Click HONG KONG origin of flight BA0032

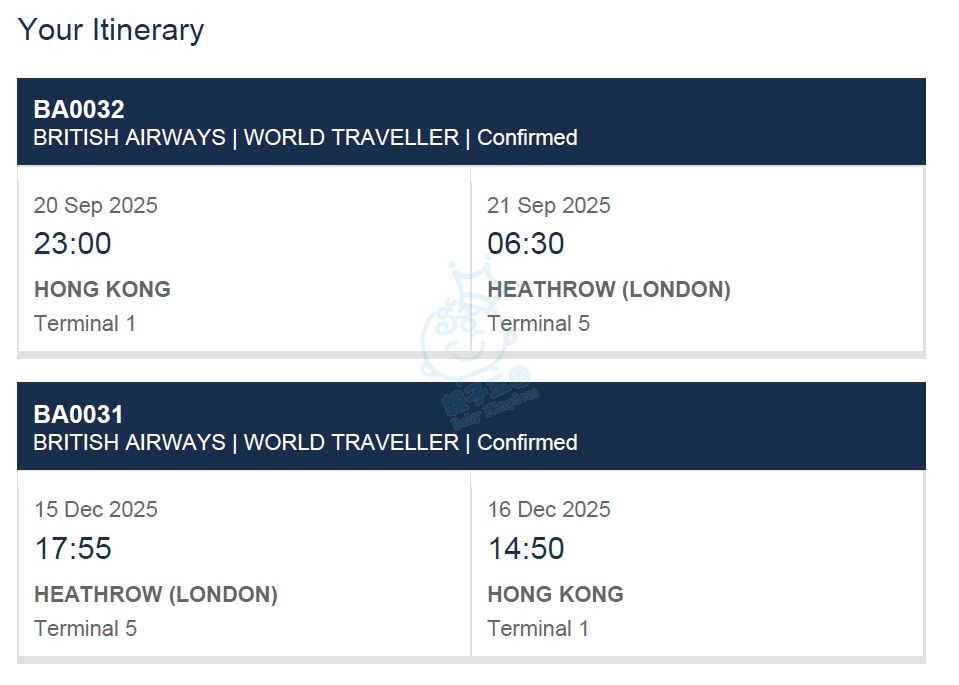coord(102,290)
